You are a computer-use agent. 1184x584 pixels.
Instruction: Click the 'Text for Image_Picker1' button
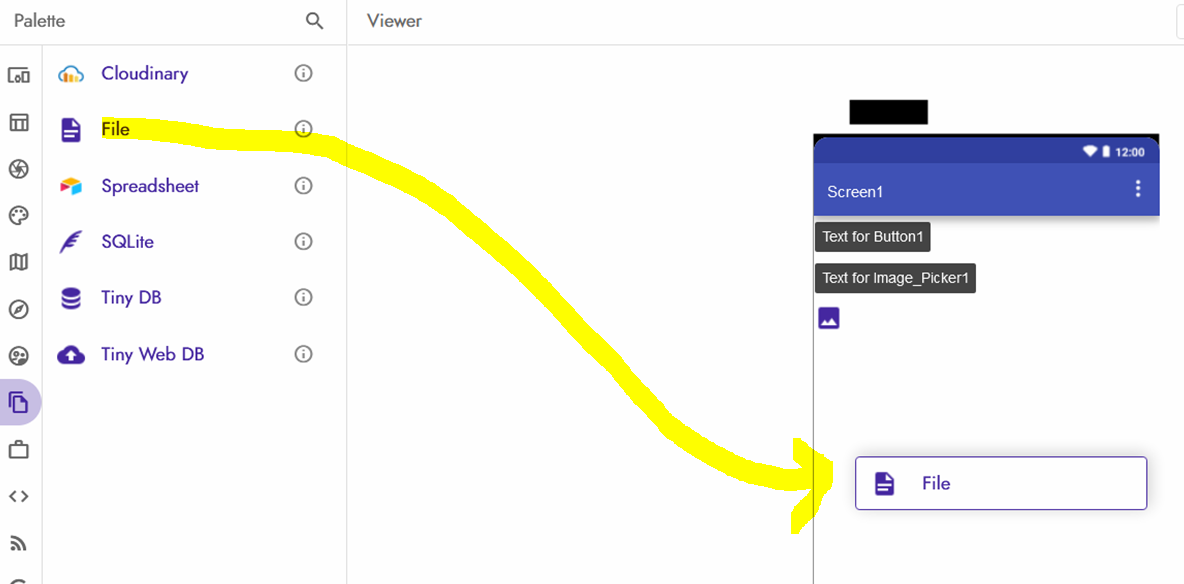point(896,278)
